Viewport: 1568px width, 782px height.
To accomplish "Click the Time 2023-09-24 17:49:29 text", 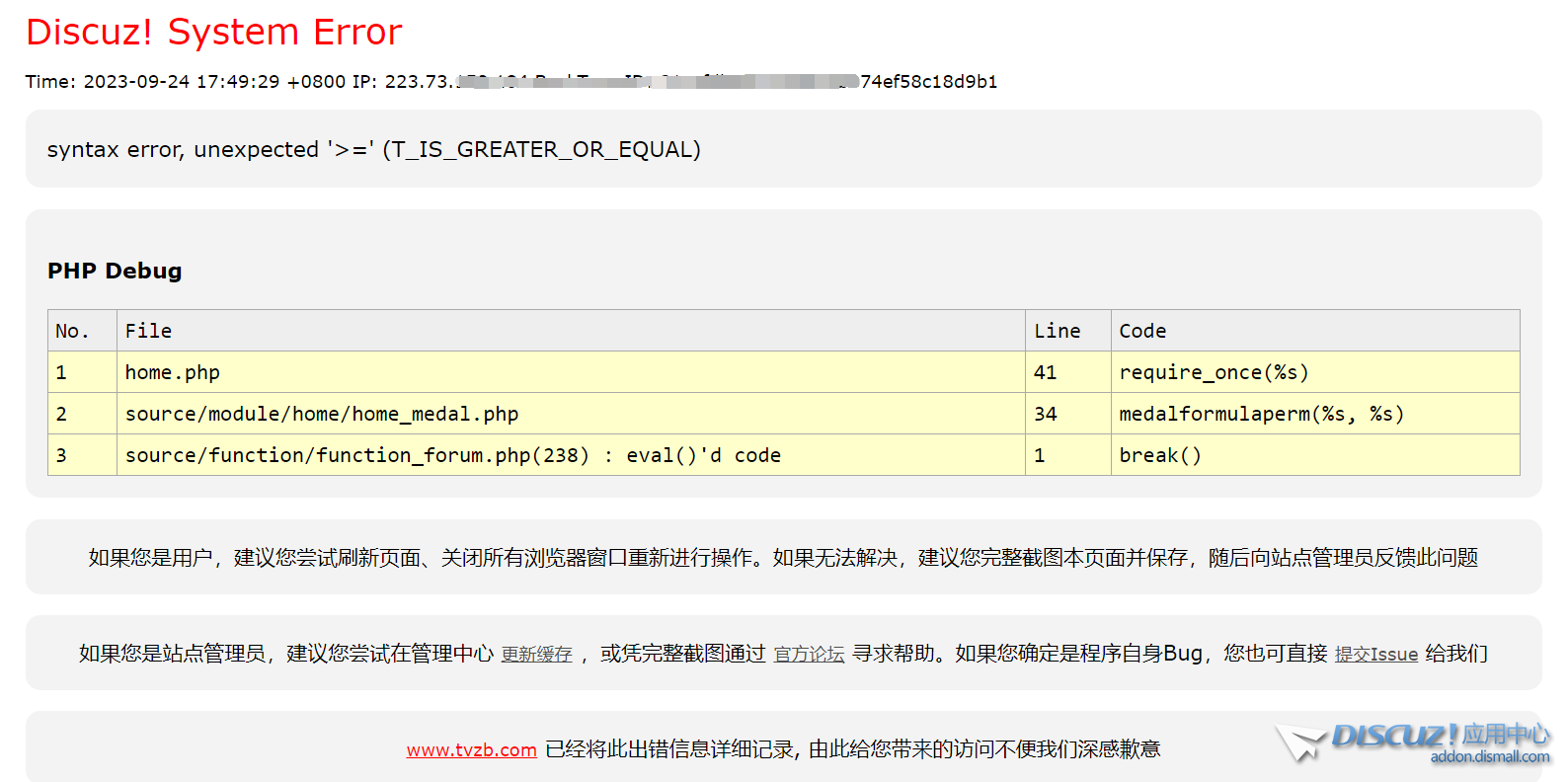I will [x=153, y=82].
